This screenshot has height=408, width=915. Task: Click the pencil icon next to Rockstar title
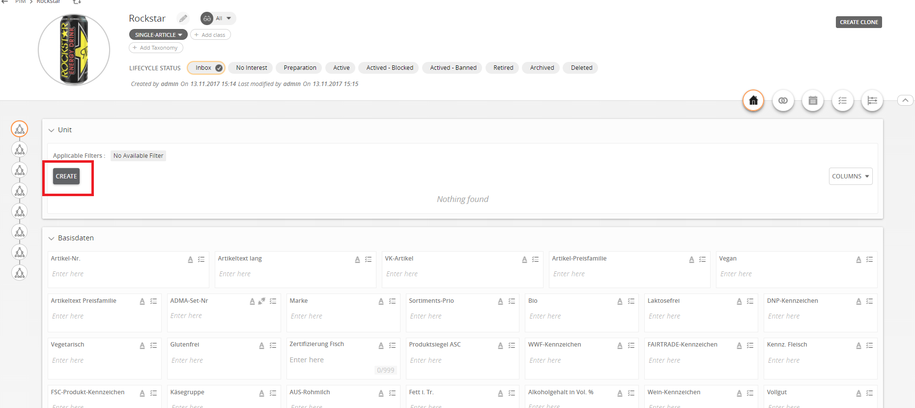[x=183, y=19]
